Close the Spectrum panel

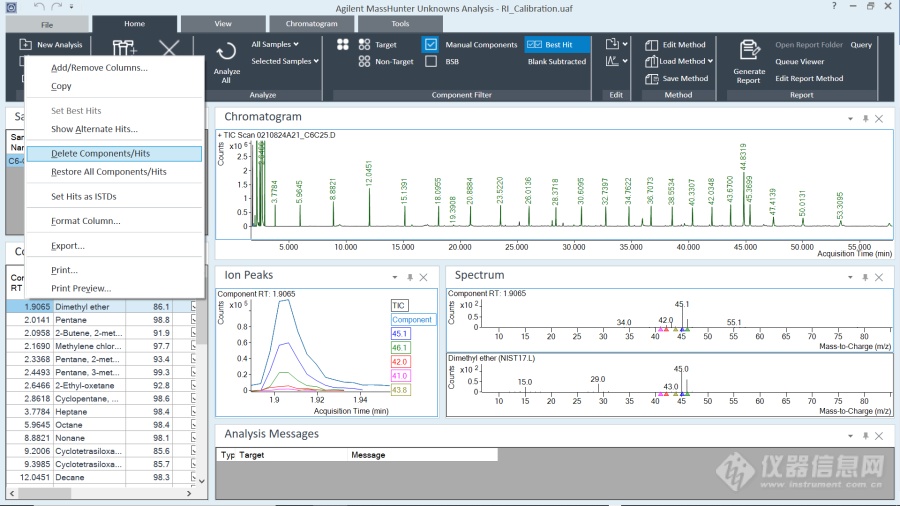click(x=879, y=277)
